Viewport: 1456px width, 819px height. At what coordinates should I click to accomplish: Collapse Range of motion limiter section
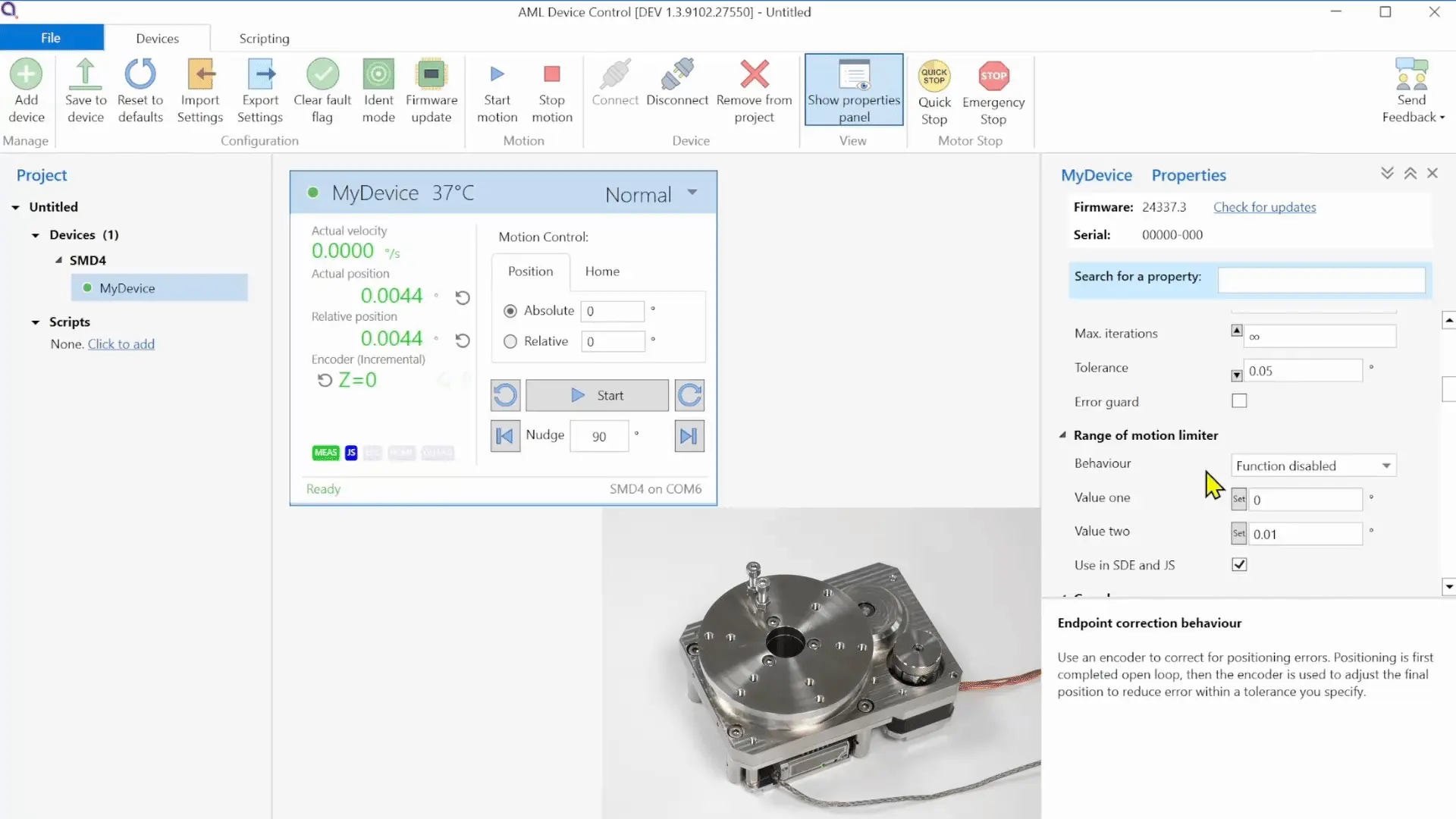[1062, 435]
